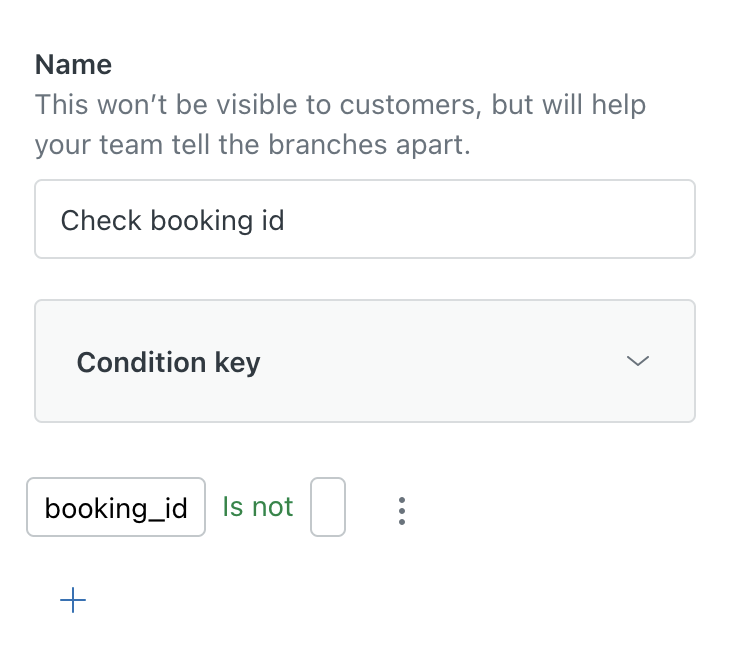
Task: Click the plus icon to add condition
Action: [73, 600]
